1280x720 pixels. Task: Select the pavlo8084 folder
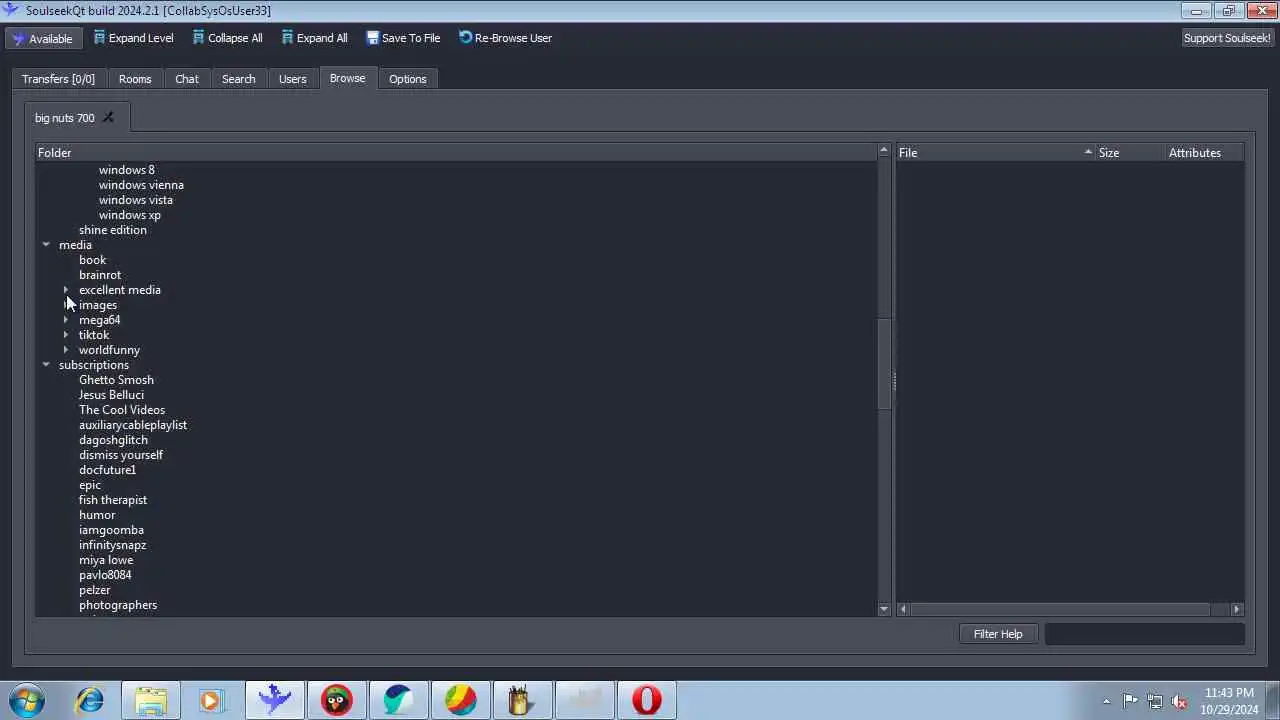(105, 575)
